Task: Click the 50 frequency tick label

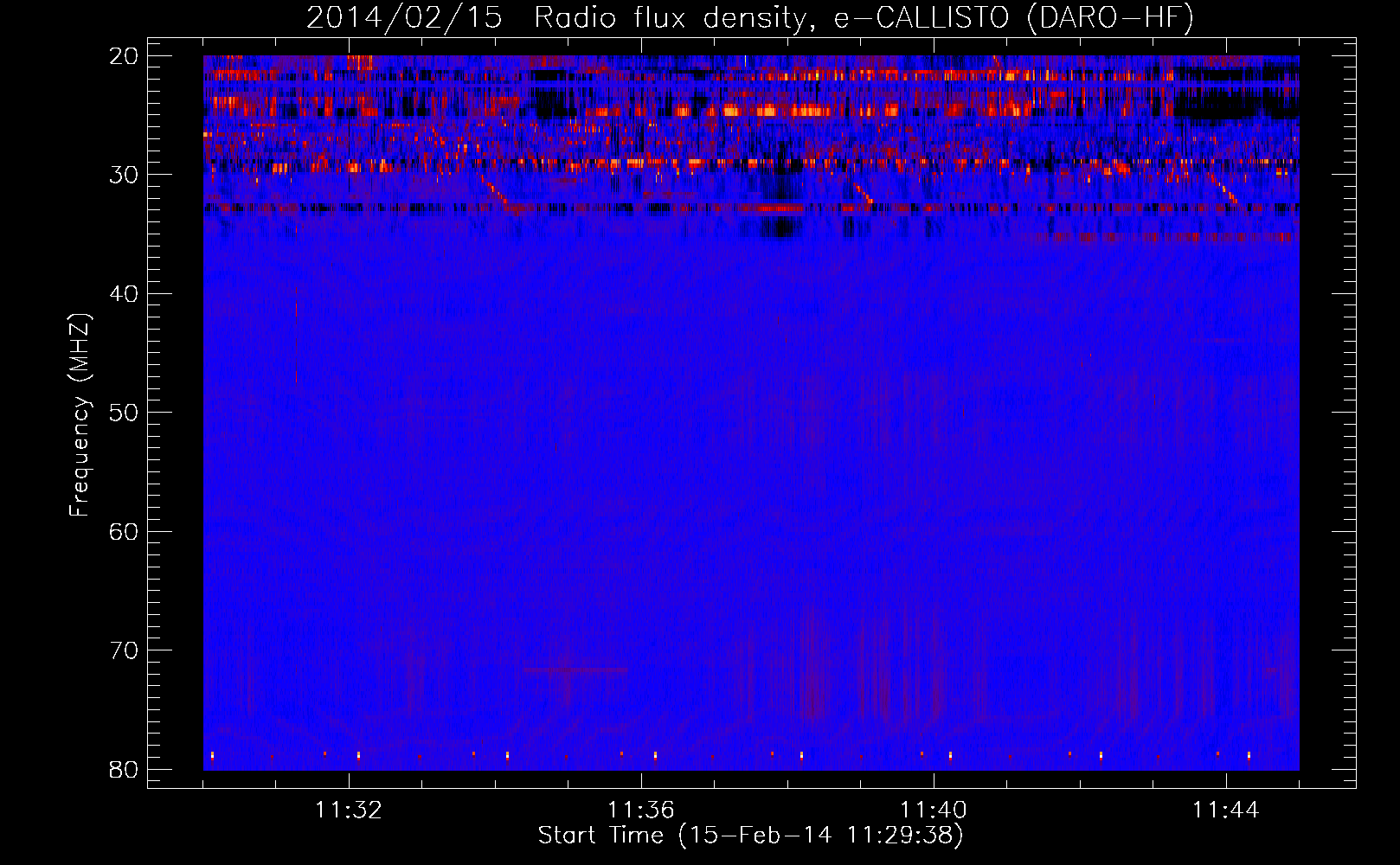Action: 124,413
